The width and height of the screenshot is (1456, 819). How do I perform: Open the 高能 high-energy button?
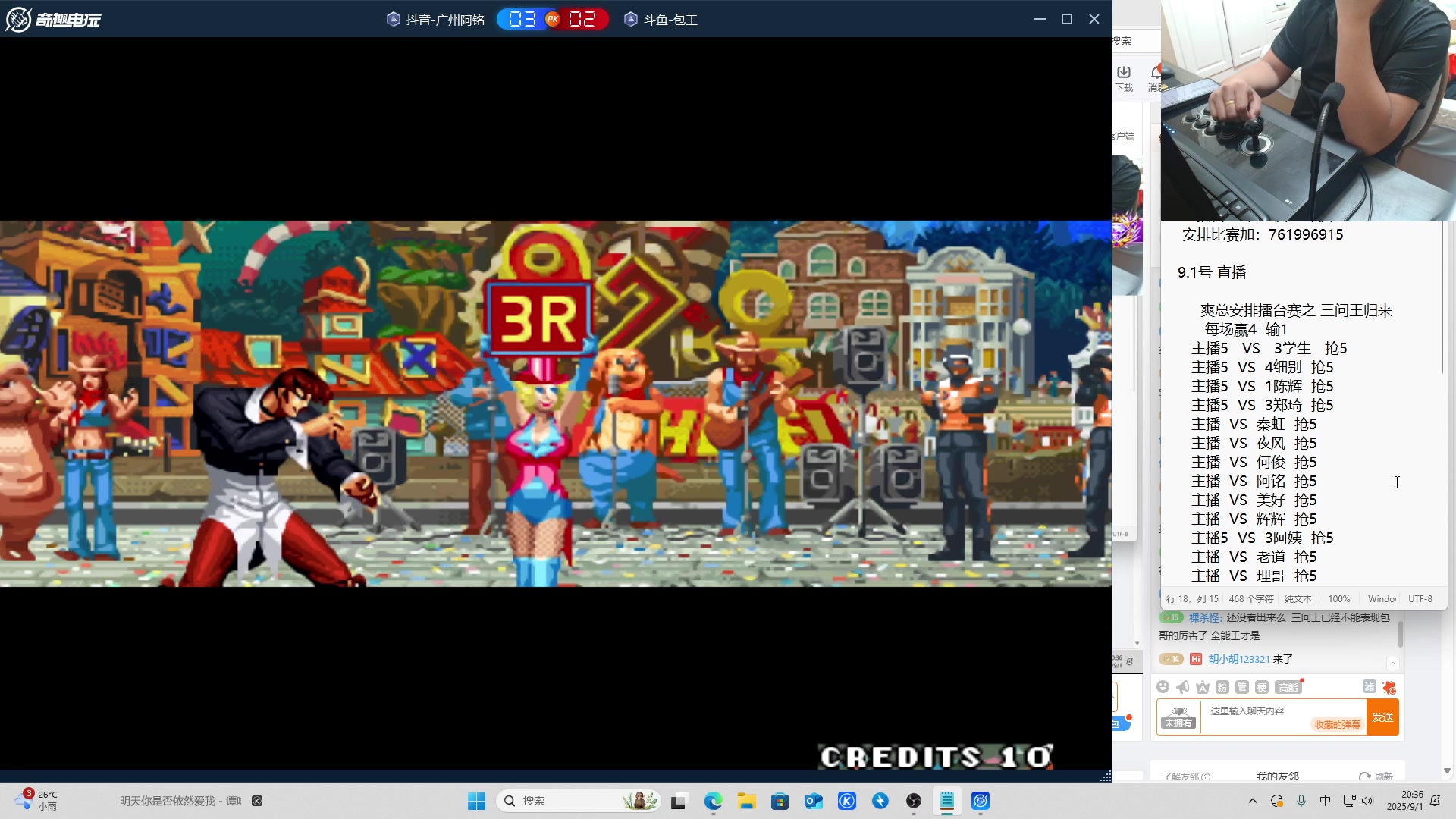pos(1288,687)
